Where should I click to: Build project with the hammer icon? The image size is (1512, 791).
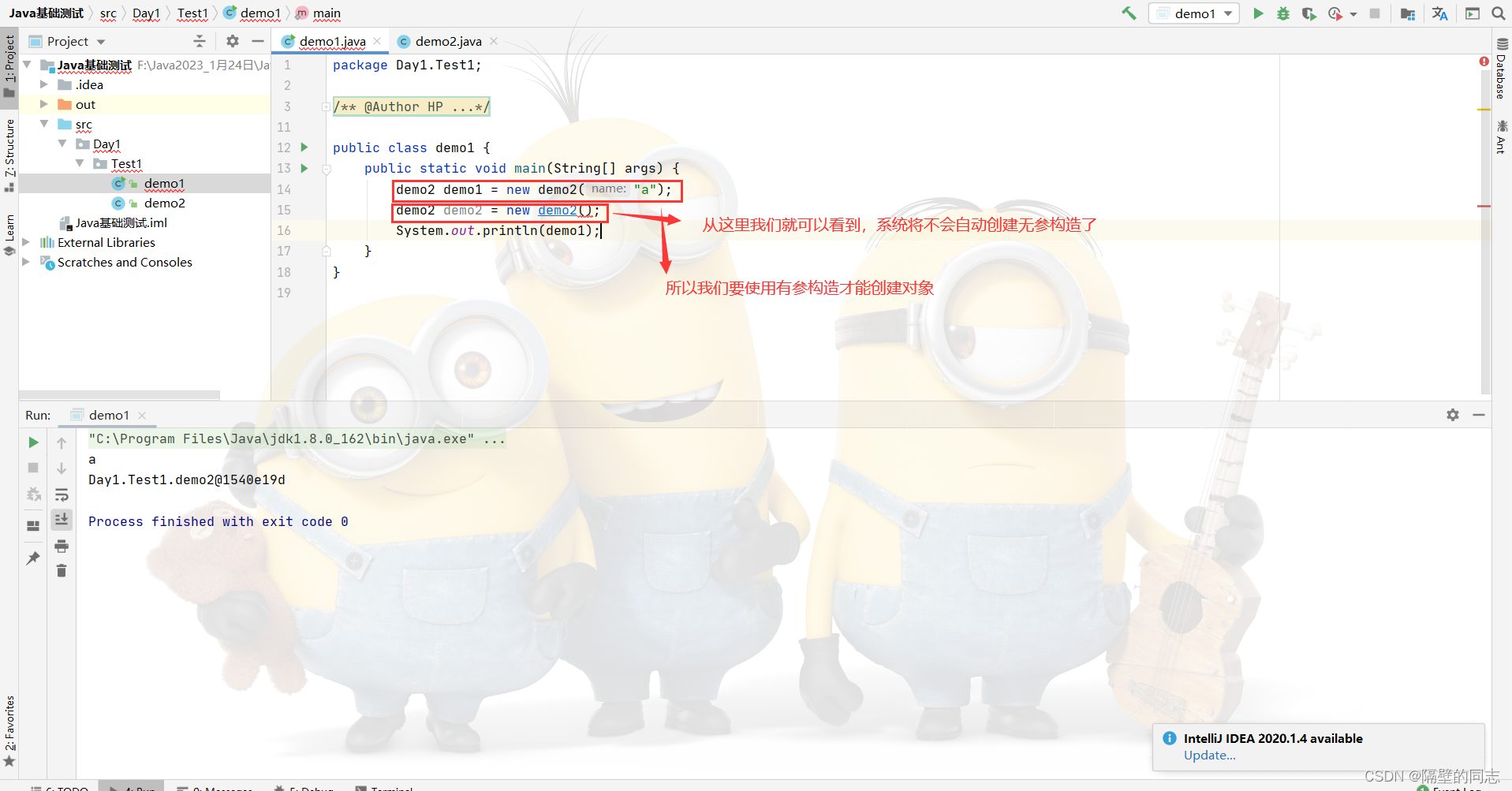click(x=1129, y=13)
